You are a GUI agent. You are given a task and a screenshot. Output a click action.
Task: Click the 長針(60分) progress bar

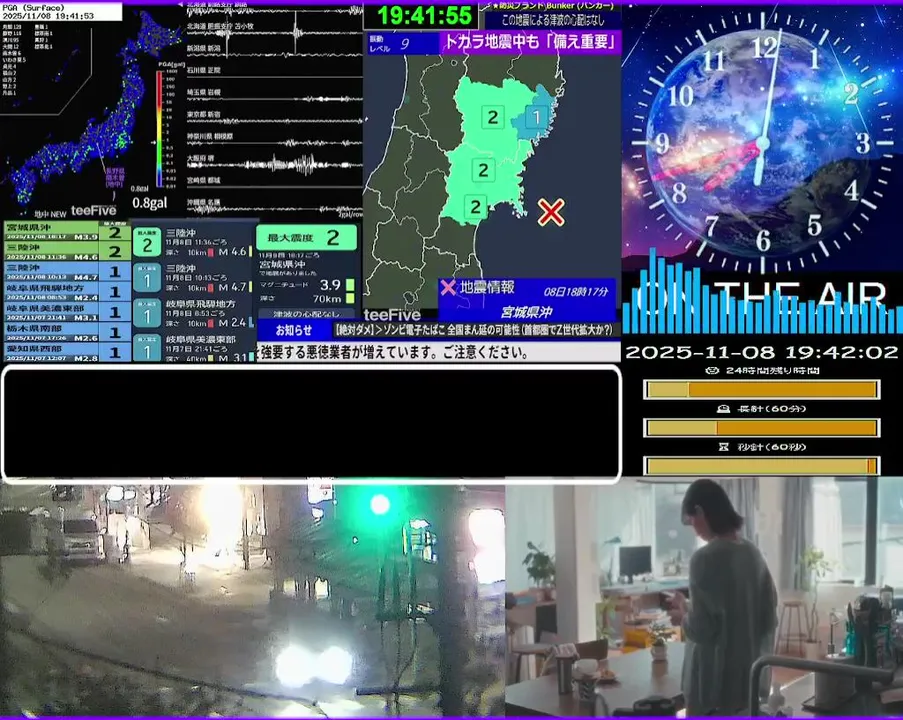[x=761, y=428]
